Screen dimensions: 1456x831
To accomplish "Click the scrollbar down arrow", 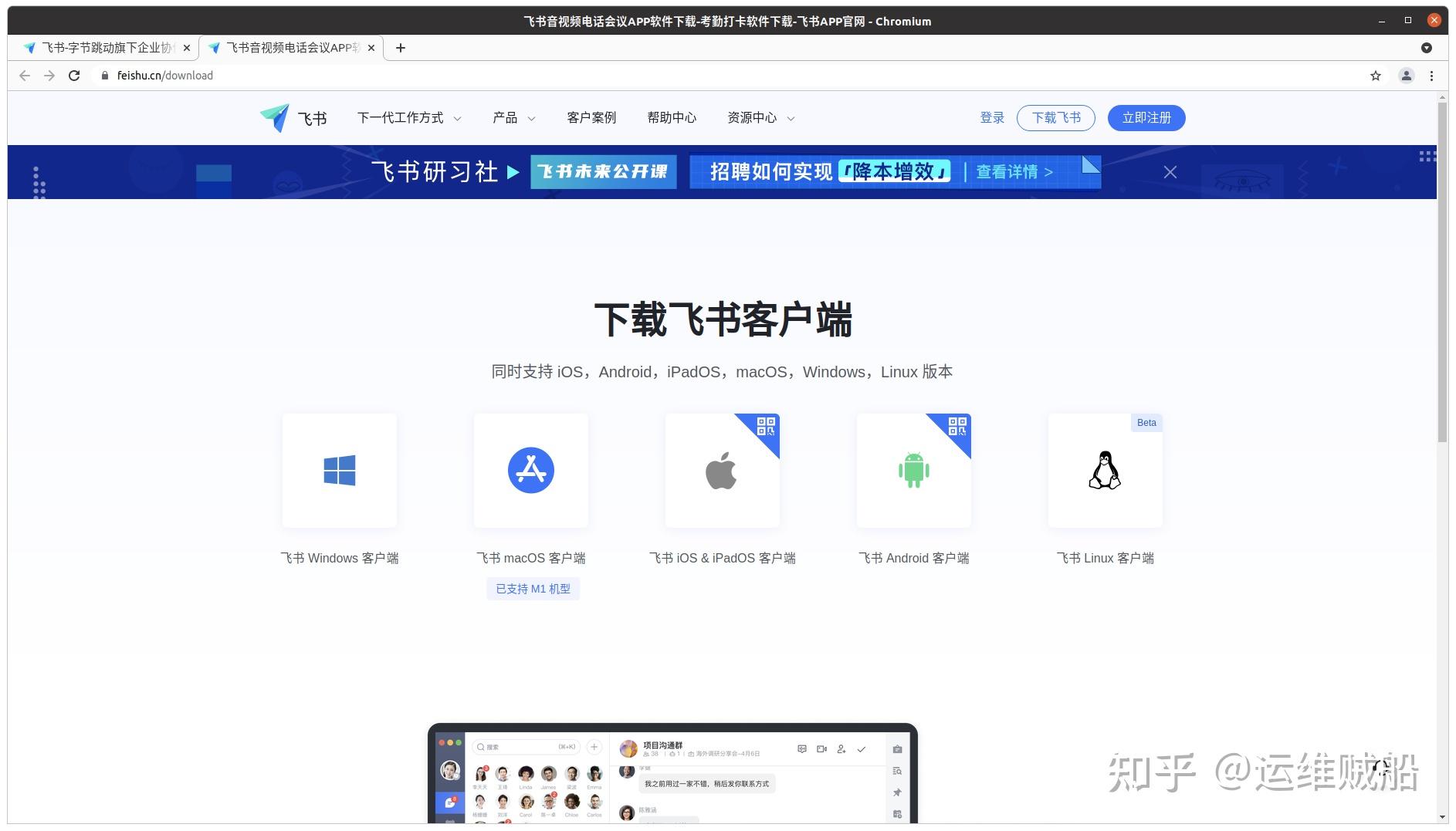I will pos(1442,817).
